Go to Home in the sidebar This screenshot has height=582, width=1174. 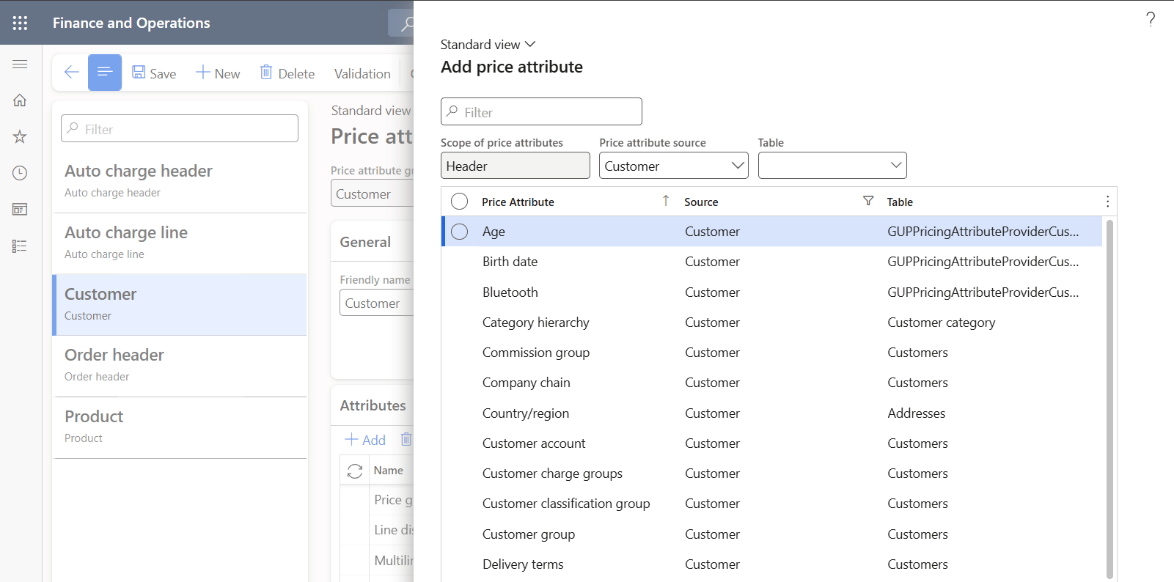tap(20, 100)
